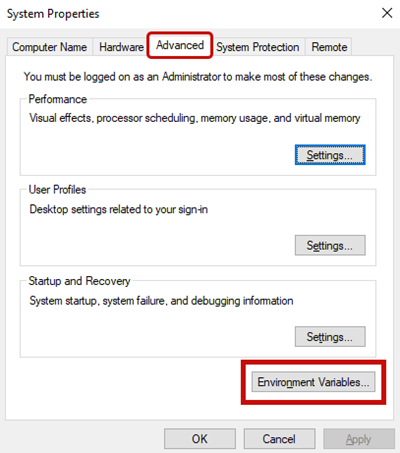Open Performance Settings button
The height and width of the screenshot is (453, 400).
(x=330, y=155)
